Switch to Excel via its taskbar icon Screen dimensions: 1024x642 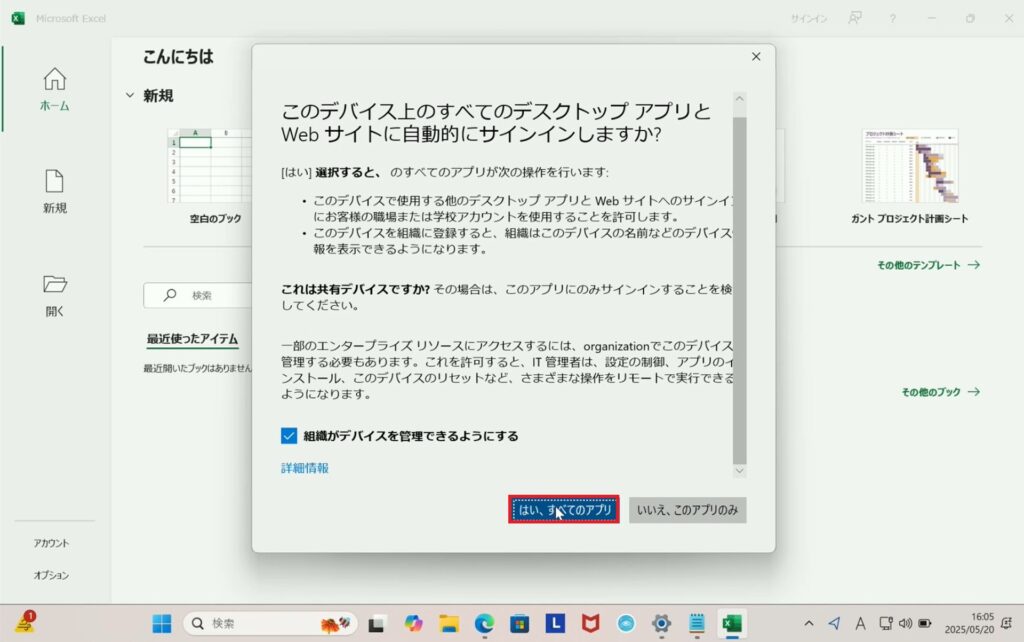click(732, 624)
